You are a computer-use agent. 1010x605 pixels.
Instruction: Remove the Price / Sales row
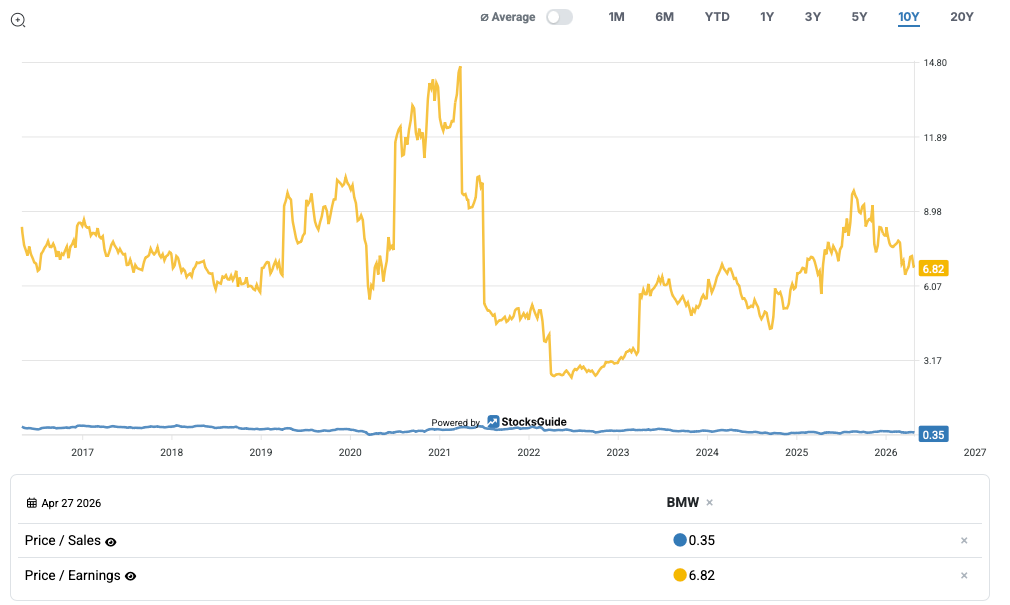click(964, 541)
